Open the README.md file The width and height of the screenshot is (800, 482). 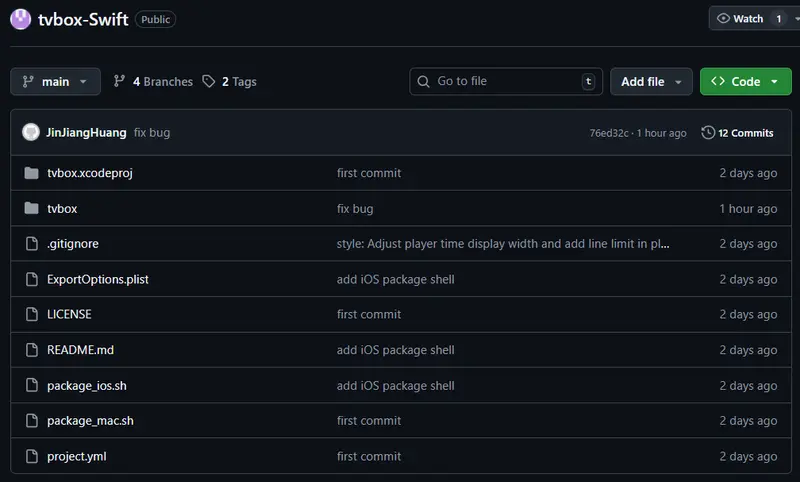[80, 350]
